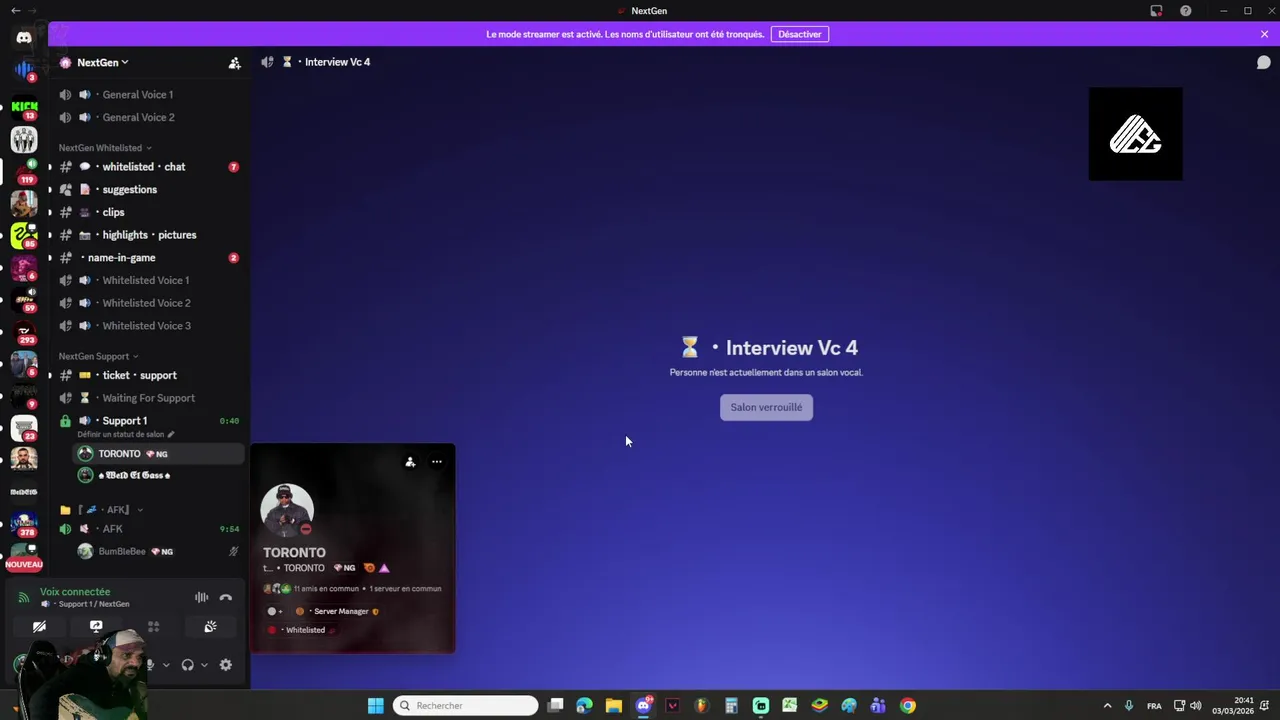Image resolution: width=1280 pixels, height=720 pixels.
Task: Select BumBleBee user in AFK channel
Action: tap(158, 551)
